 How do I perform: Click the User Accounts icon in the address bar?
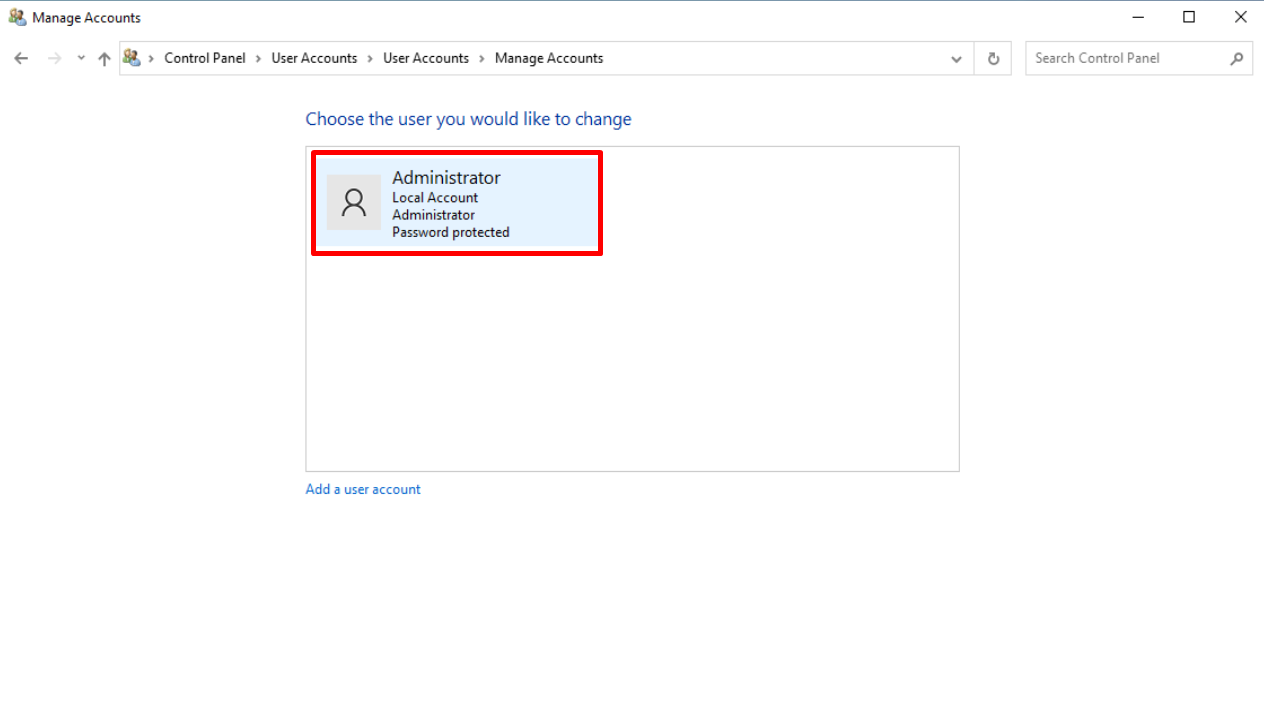click(132, 58)
